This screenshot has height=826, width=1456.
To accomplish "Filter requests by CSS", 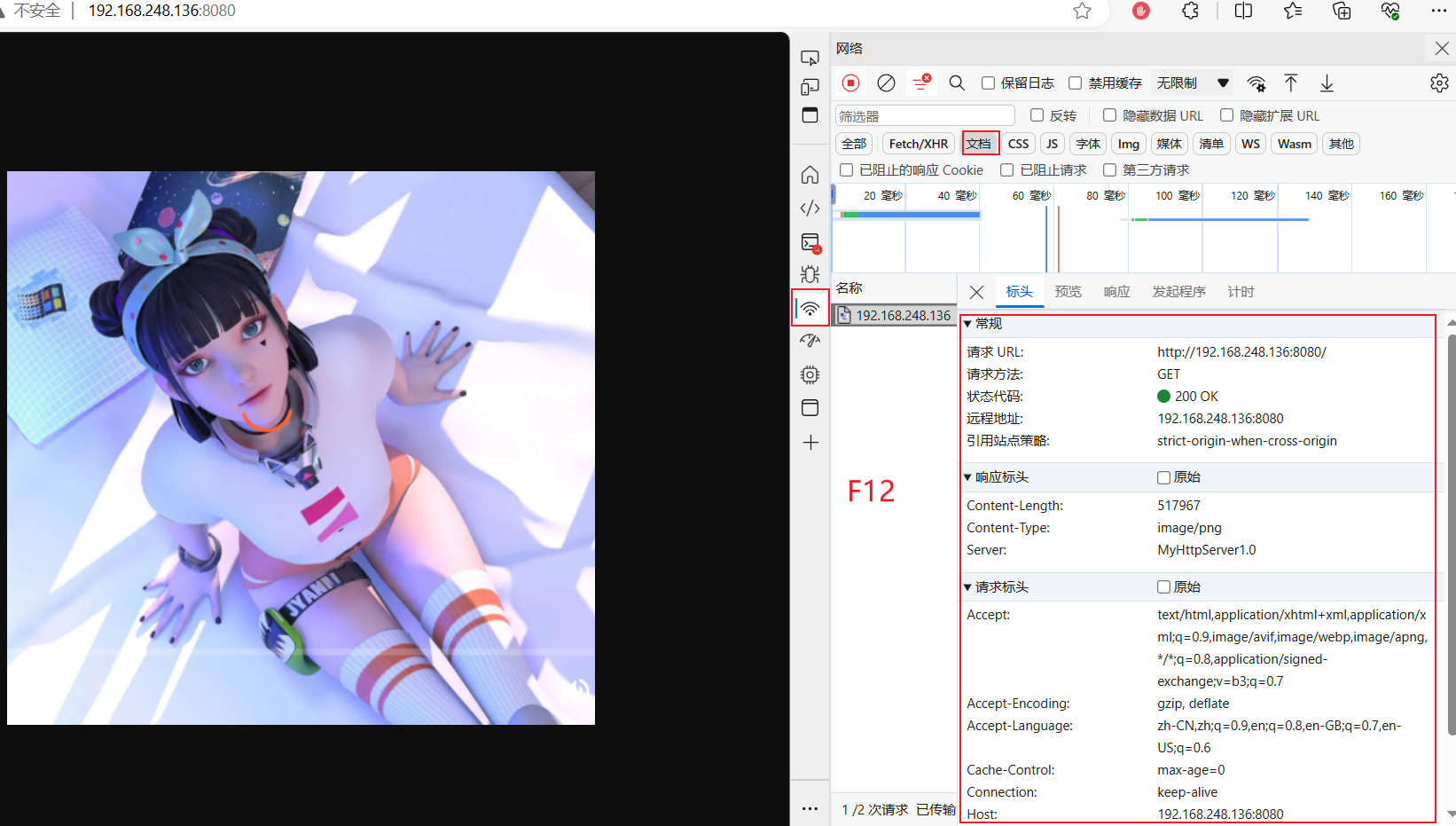I will coord(1019,144).
